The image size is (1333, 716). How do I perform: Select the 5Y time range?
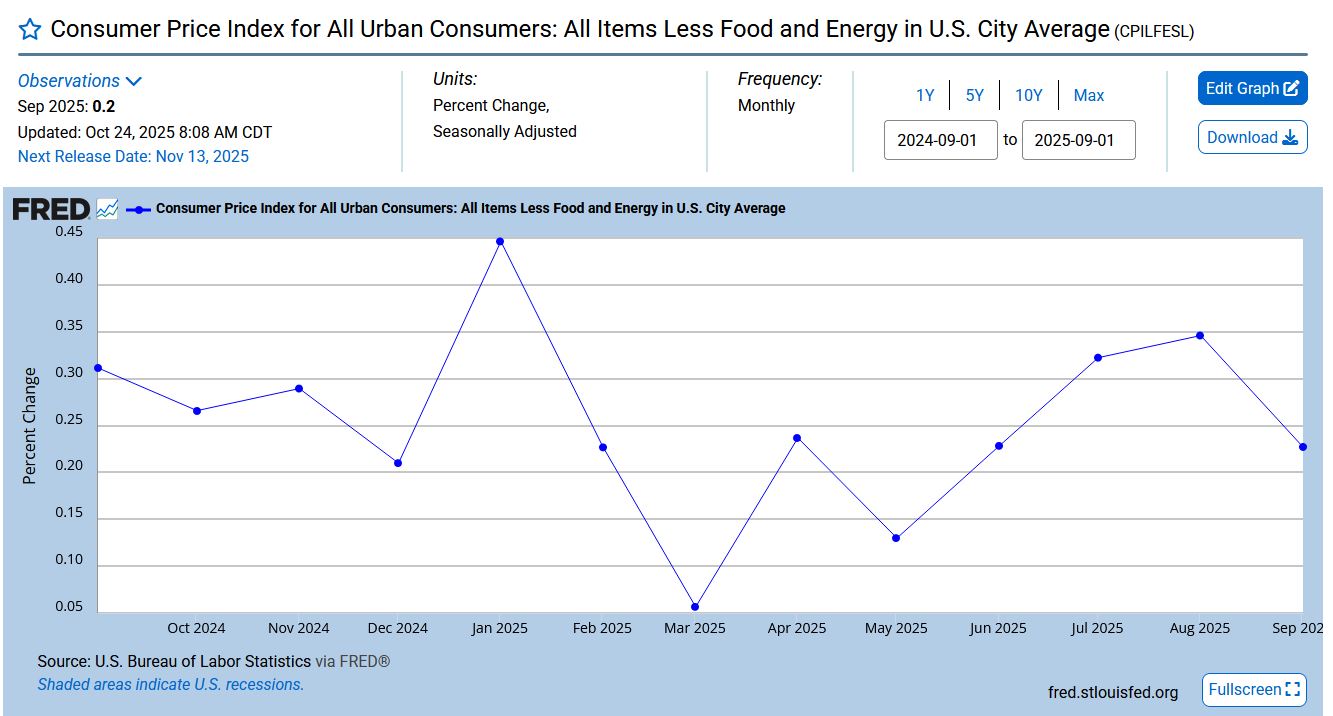click(974, 95)
